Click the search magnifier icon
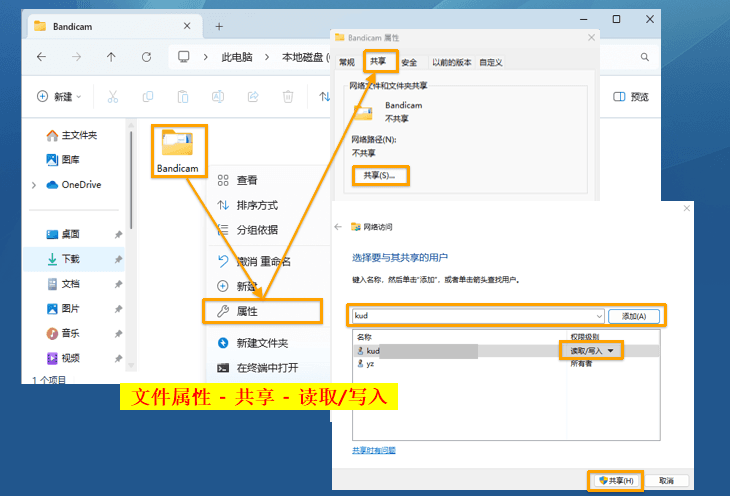This screenshot has height=496, width=730. point(644,57)
